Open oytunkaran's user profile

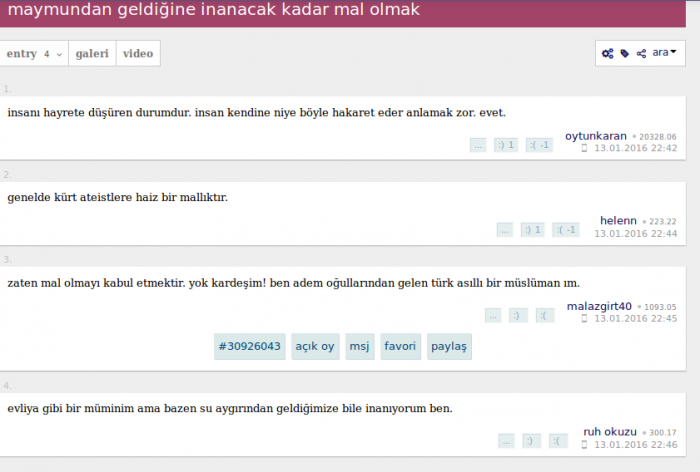[x=596, y=136]
